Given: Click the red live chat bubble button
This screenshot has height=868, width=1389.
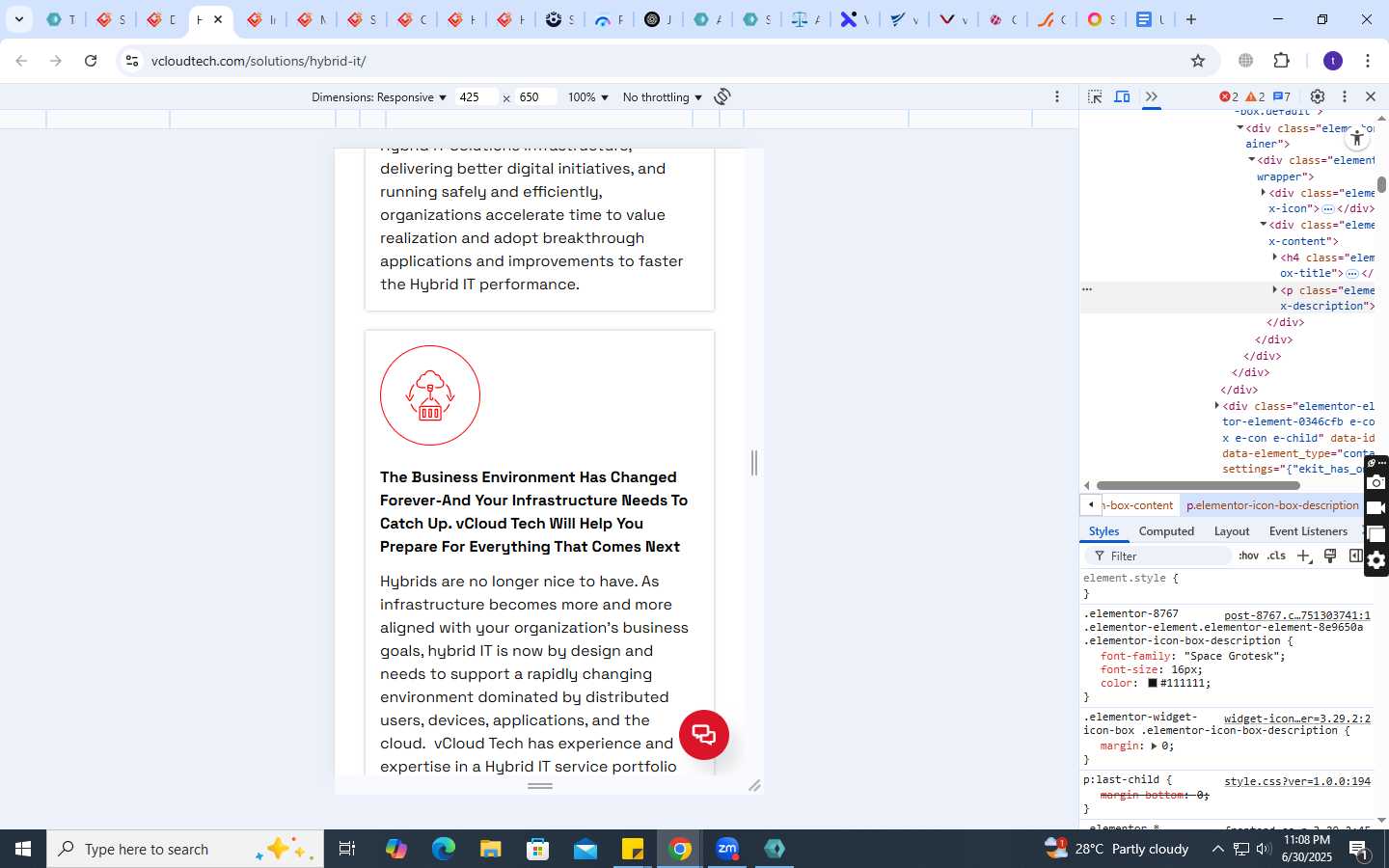Looking at the screenshot, I should [x=704, y=735].
